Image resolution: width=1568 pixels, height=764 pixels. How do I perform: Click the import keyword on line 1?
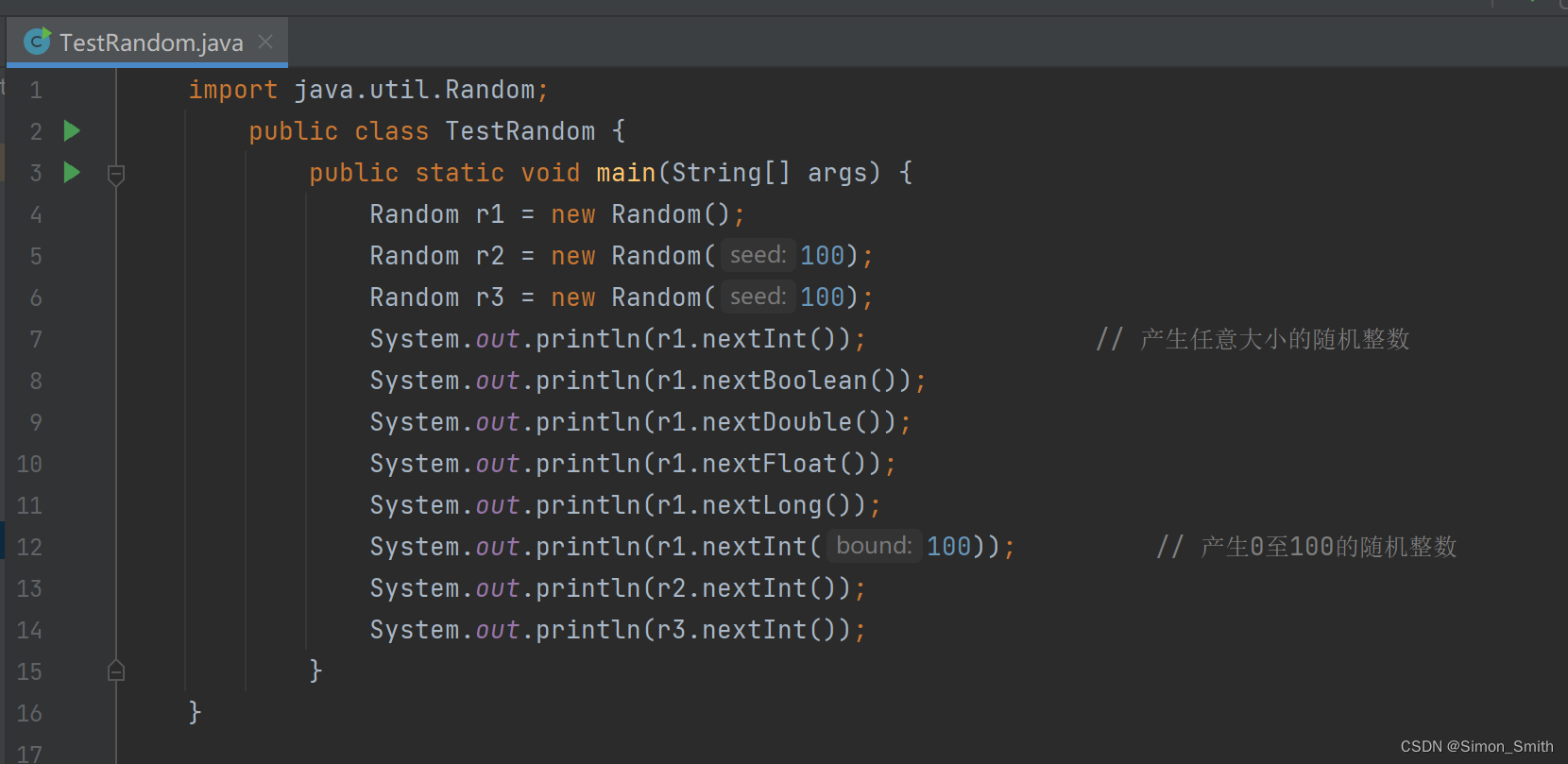point(232,90)
